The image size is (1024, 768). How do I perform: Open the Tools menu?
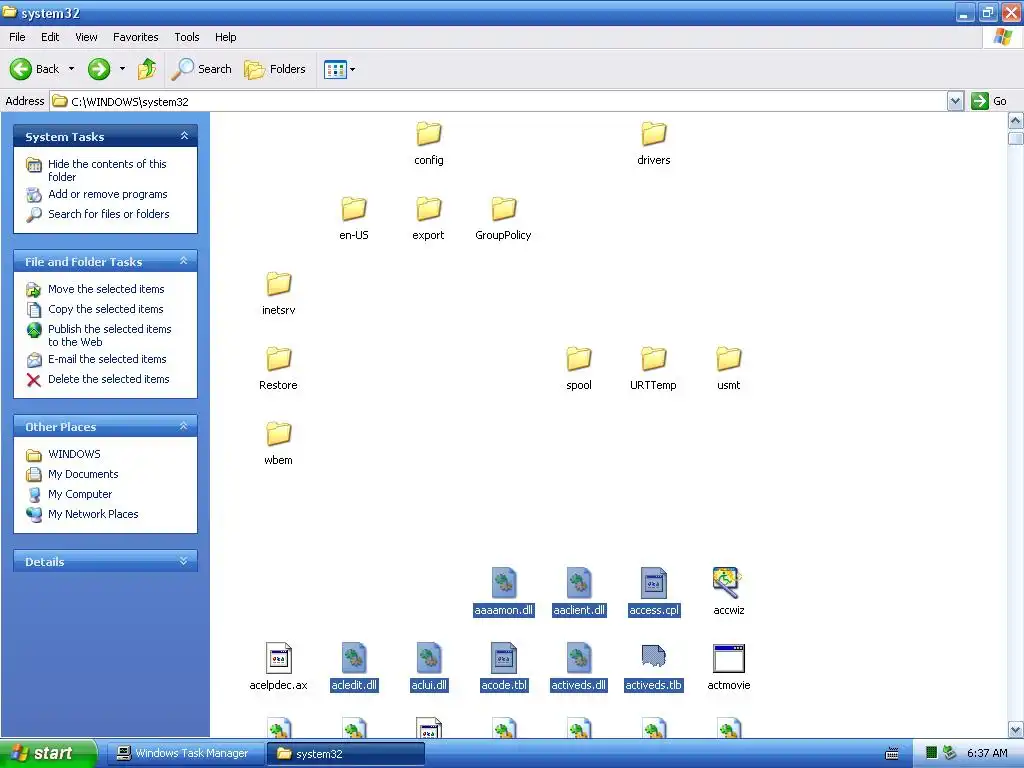click(x=187, y=37)
